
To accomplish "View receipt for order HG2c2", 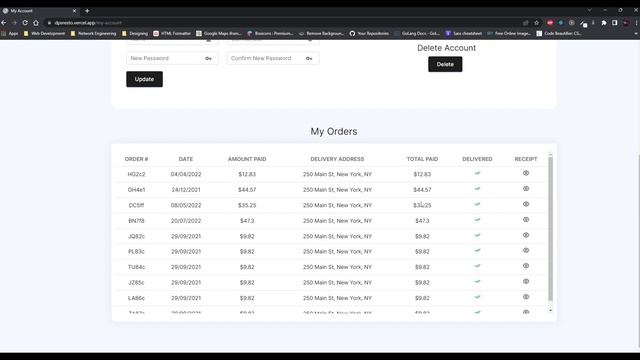I will [526, 173].
